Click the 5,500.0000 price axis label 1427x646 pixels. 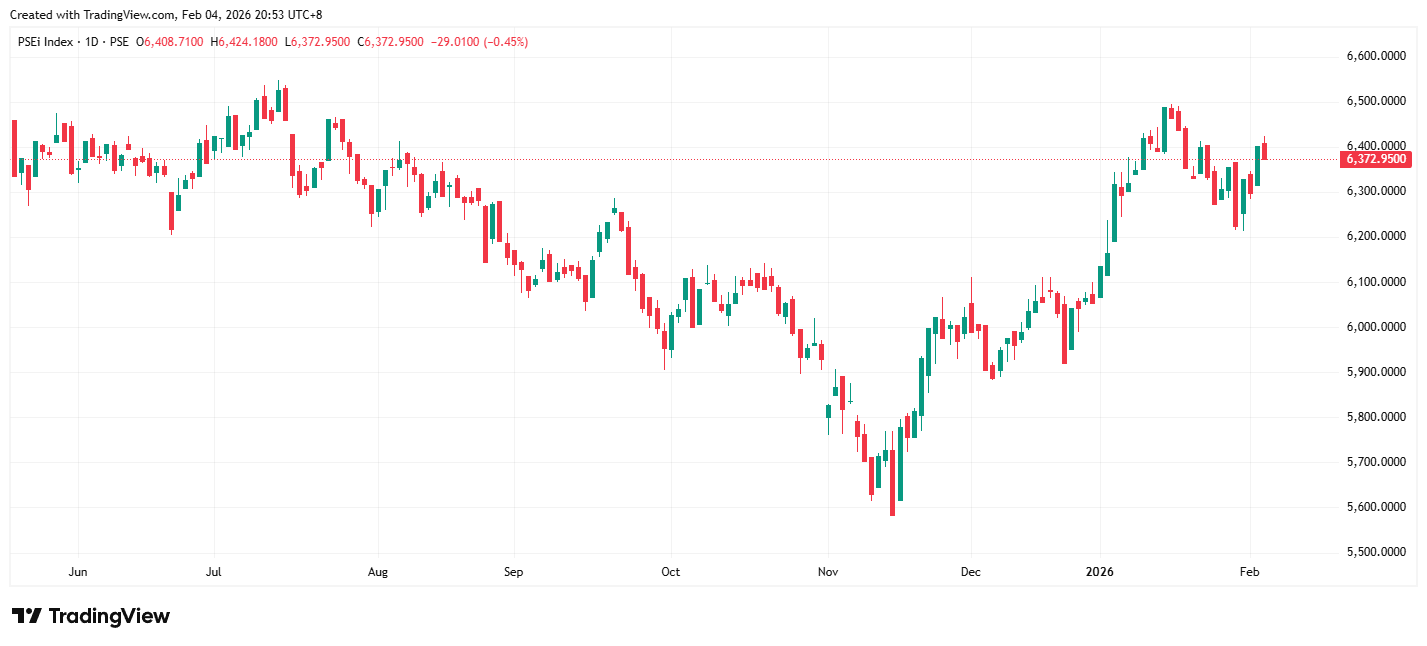pos(1378,552)
